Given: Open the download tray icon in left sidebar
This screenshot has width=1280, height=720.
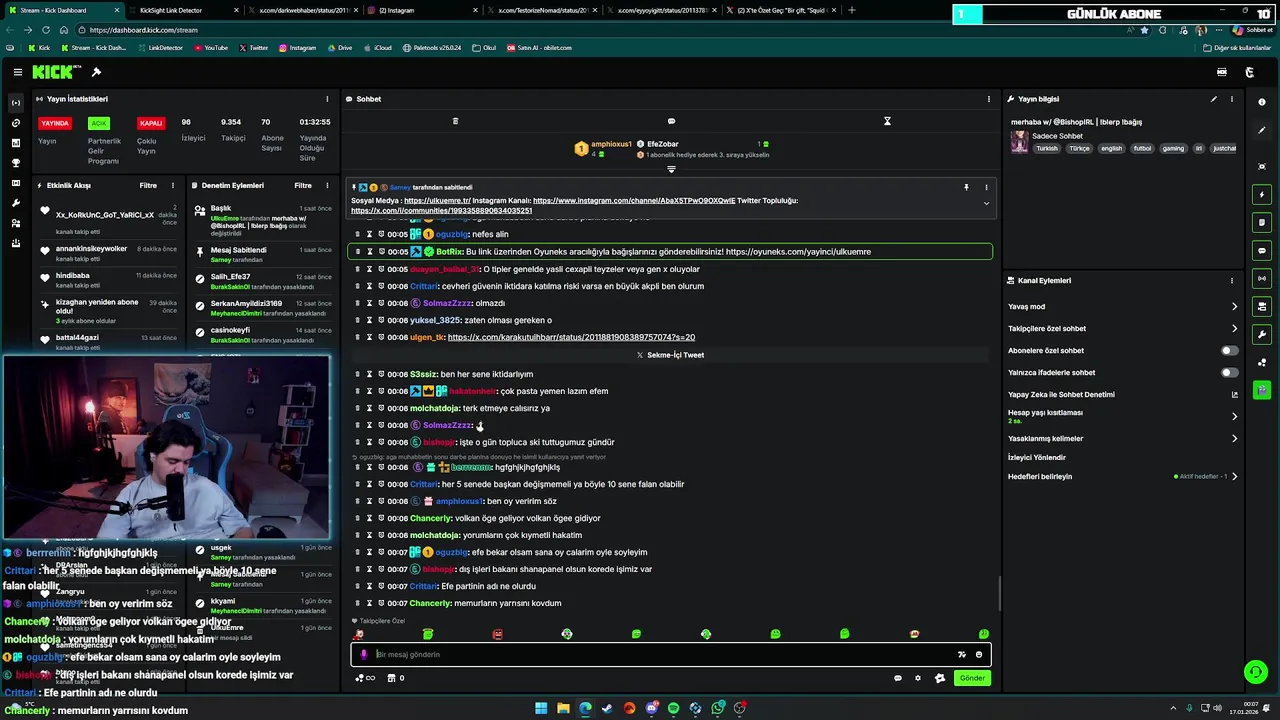Looking at the screenshot, I should point(15,243).
